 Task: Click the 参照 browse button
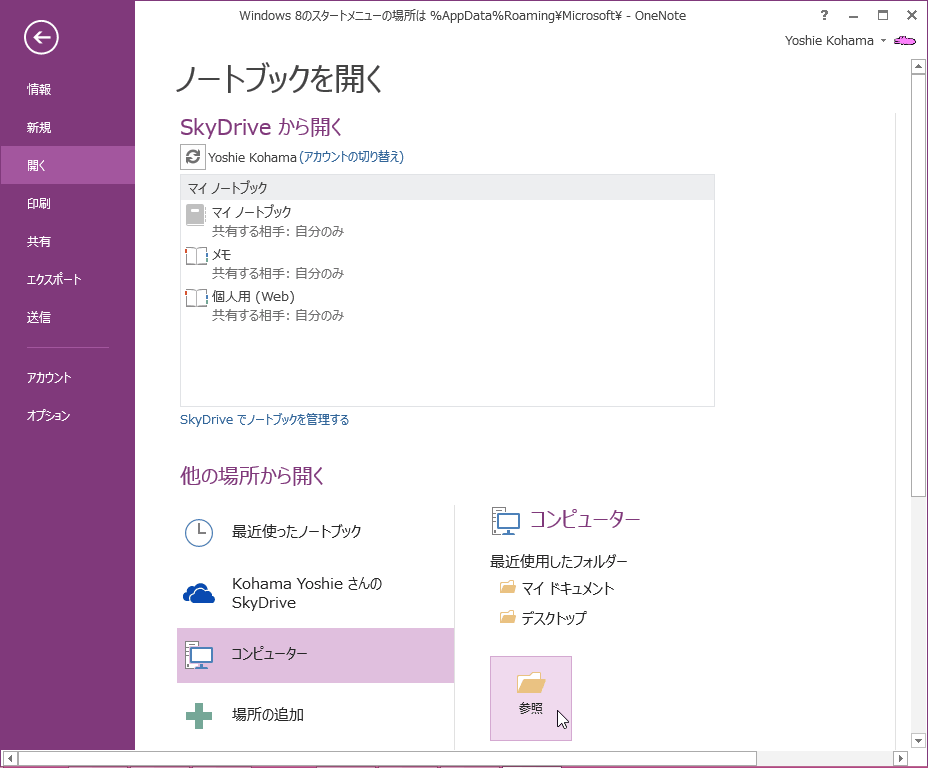531,698
